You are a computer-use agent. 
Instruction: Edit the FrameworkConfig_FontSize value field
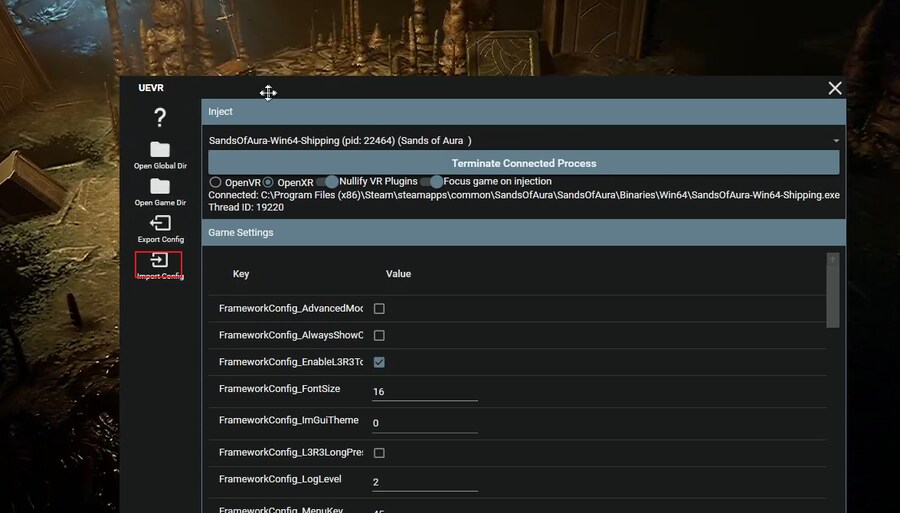click(425, 391)
